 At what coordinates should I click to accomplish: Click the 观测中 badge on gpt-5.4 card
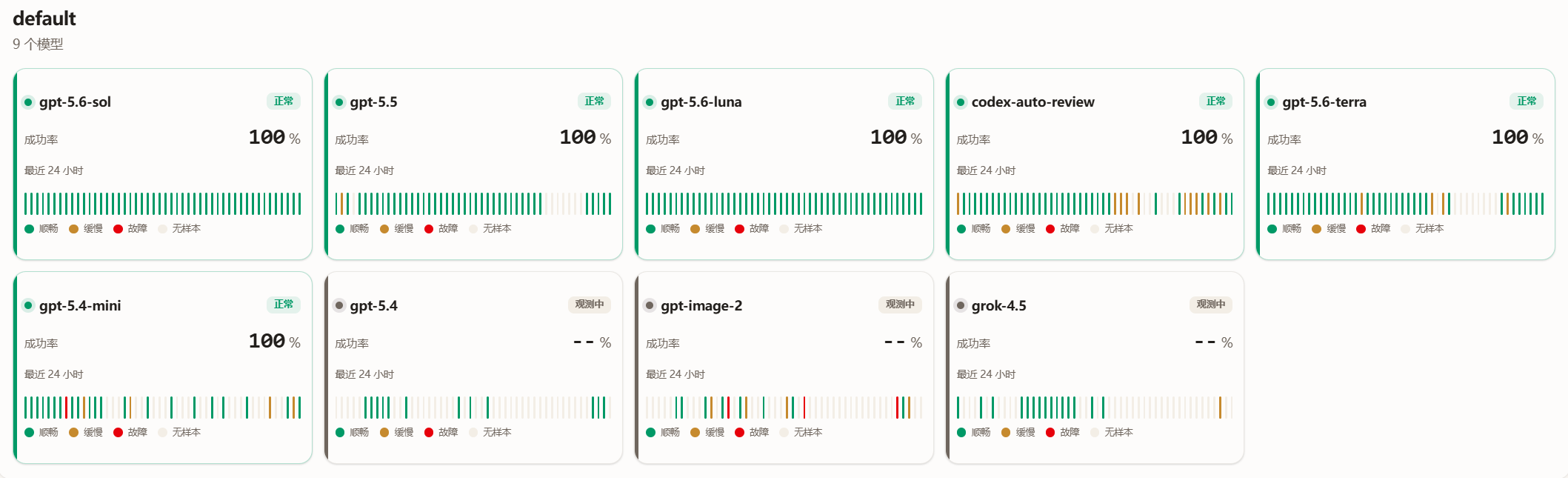(x=590, y=305)
